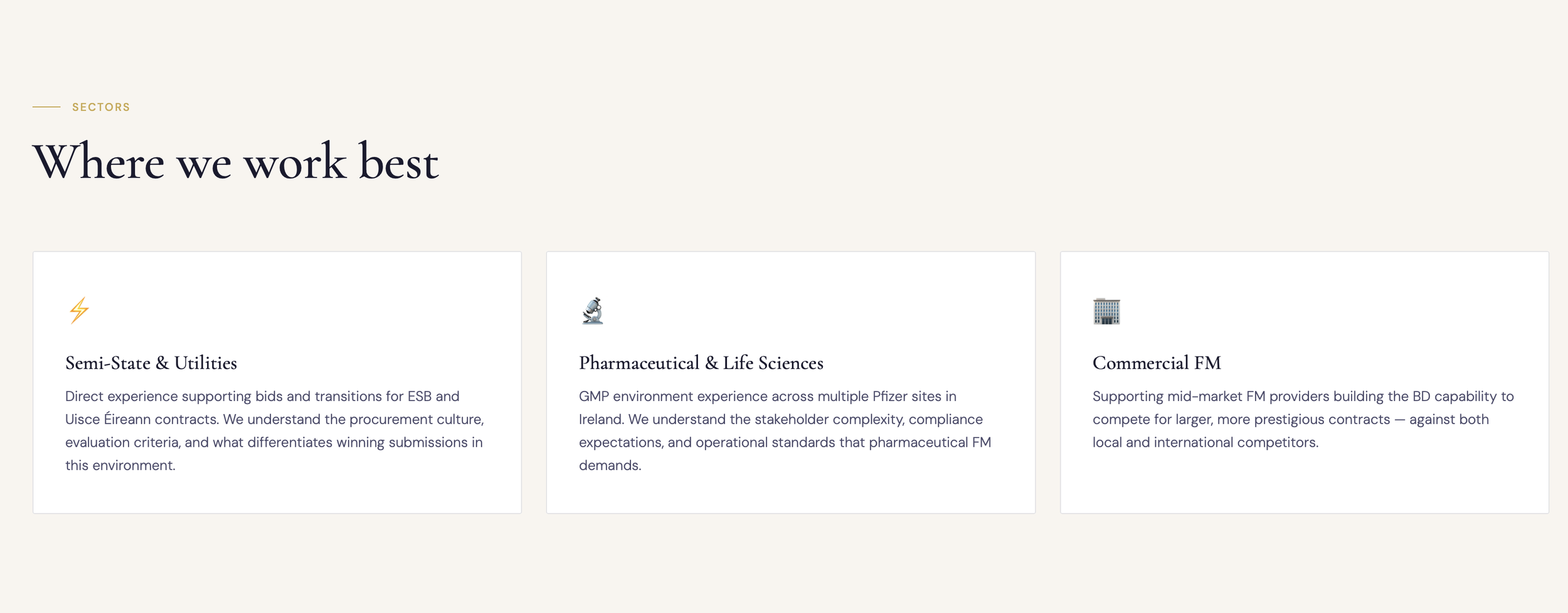The width and height of the screenshot is (1568, 613).
Task: Click the microscope icon
Action: [x=593, y=311]
